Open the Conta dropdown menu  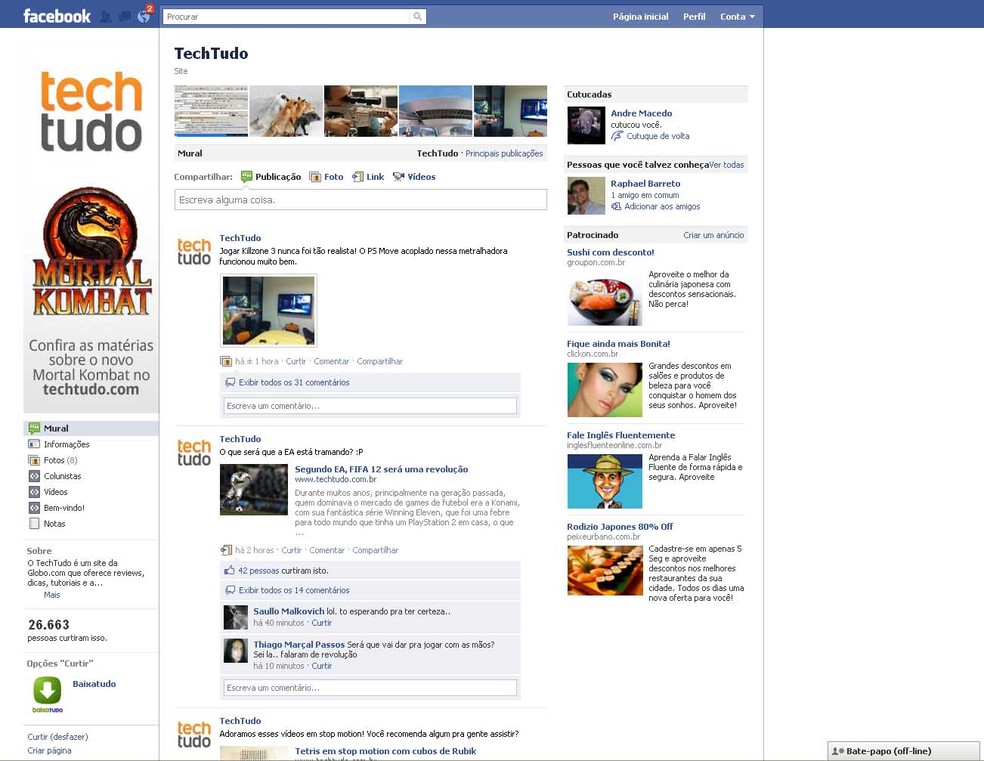tap(736, 16)
